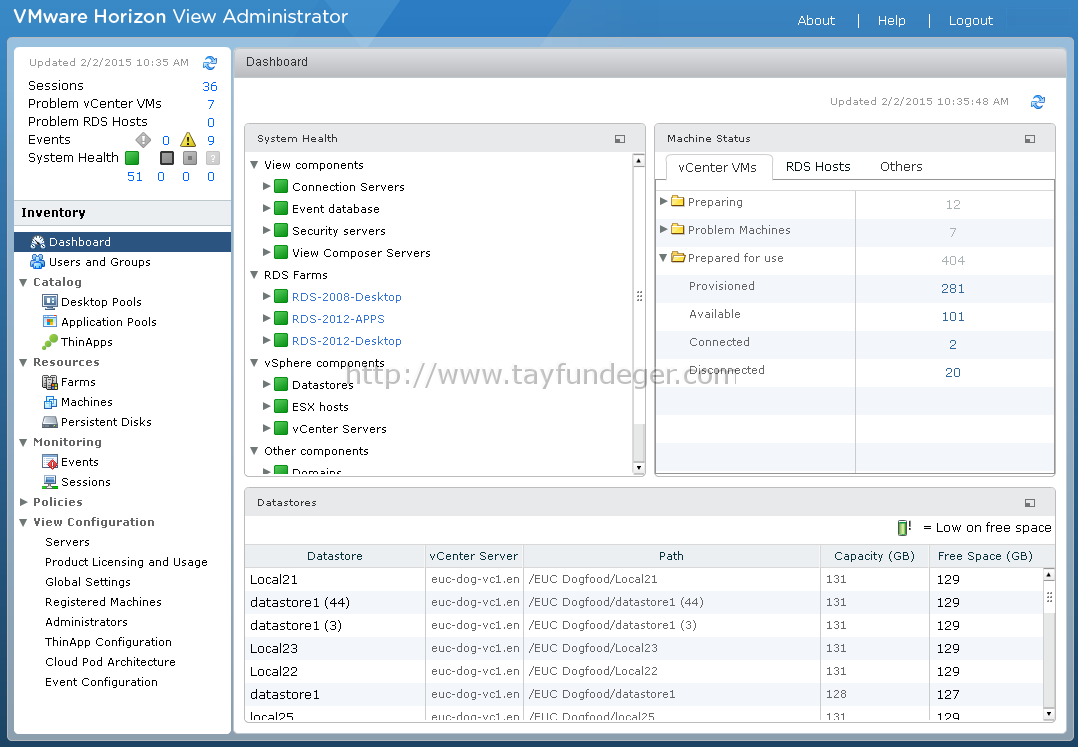Viewport: 1078px width, 747px height.
Task: Collapse the Monitoring section
Action: pos(23,443)
